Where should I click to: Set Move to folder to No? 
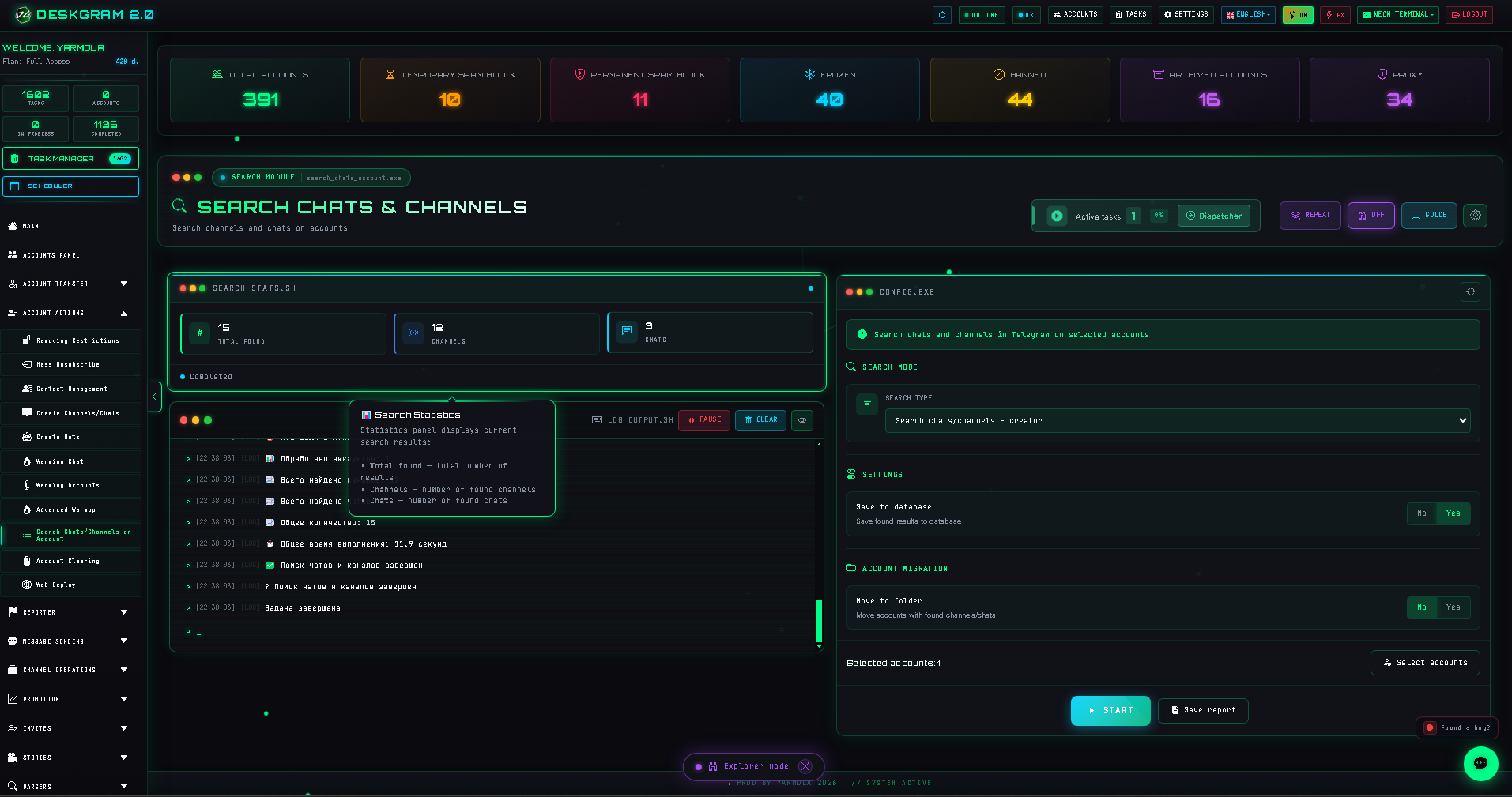pos(1421,607)
